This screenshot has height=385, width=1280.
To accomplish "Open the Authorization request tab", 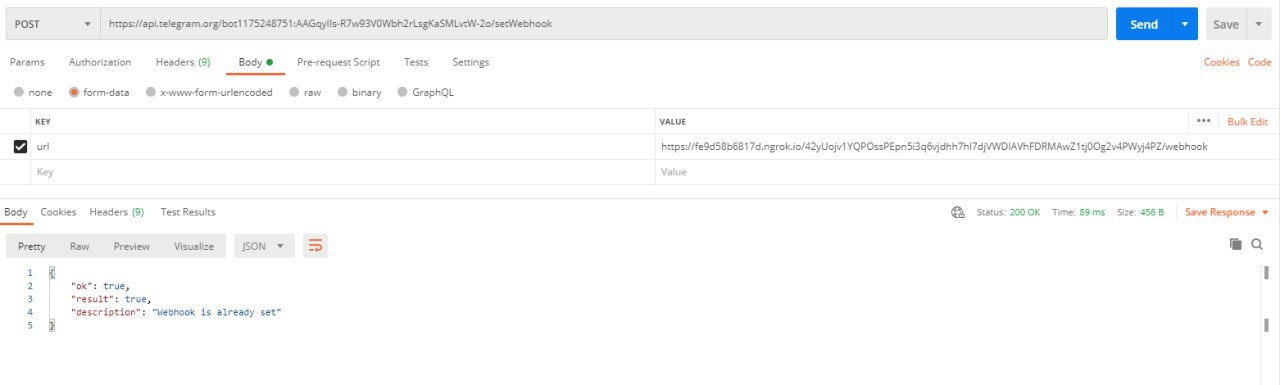I will click(100, 62).
